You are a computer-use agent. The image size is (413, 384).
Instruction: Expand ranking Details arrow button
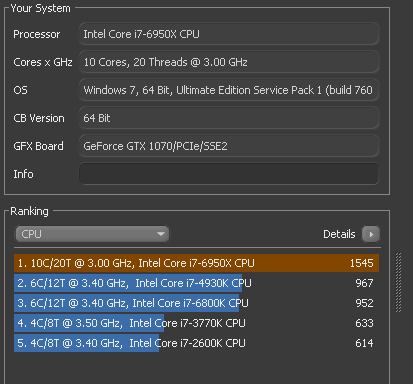[371, 234]
